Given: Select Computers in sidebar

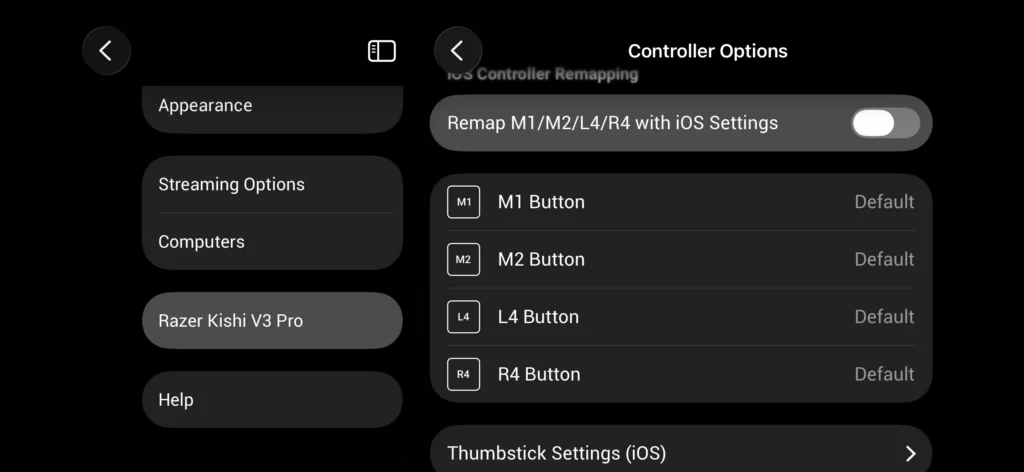Looking at the screenshot, I should point(272,242).
